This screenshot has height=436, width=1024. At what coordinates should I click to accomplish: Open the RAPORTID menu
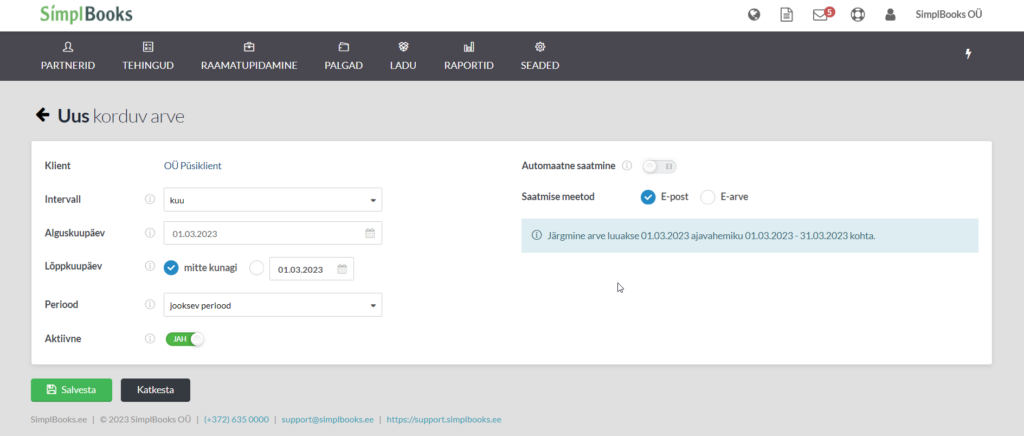pos(469,56)
